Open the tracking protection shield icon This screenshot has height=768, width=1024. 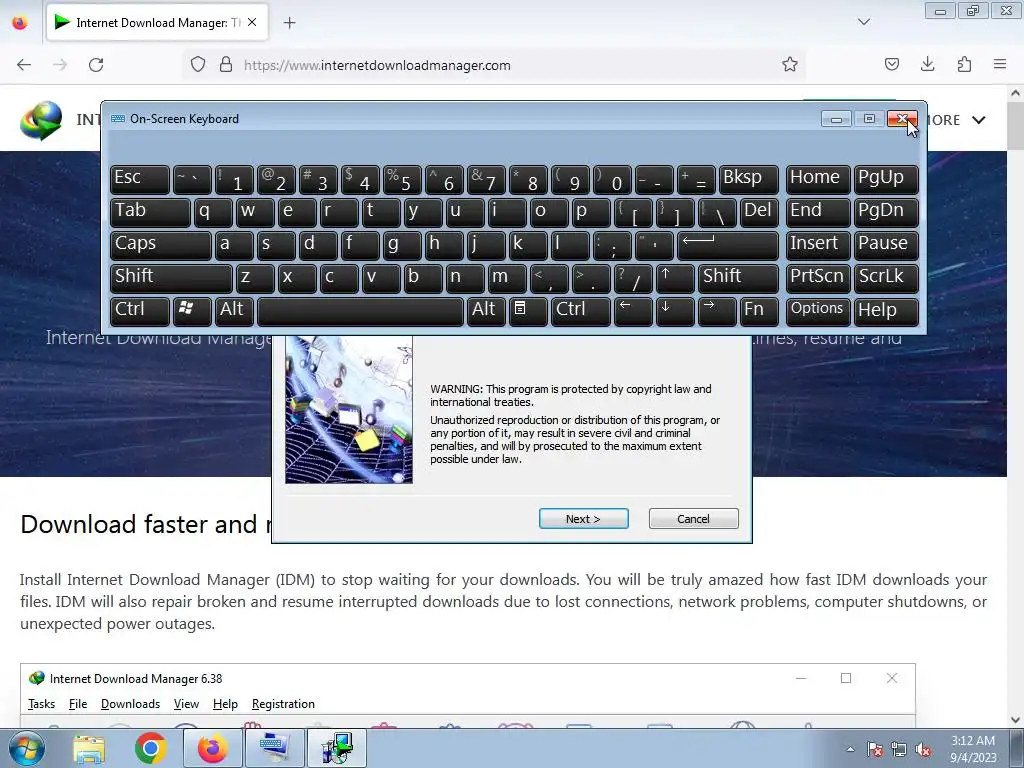(x=198, y=65)
